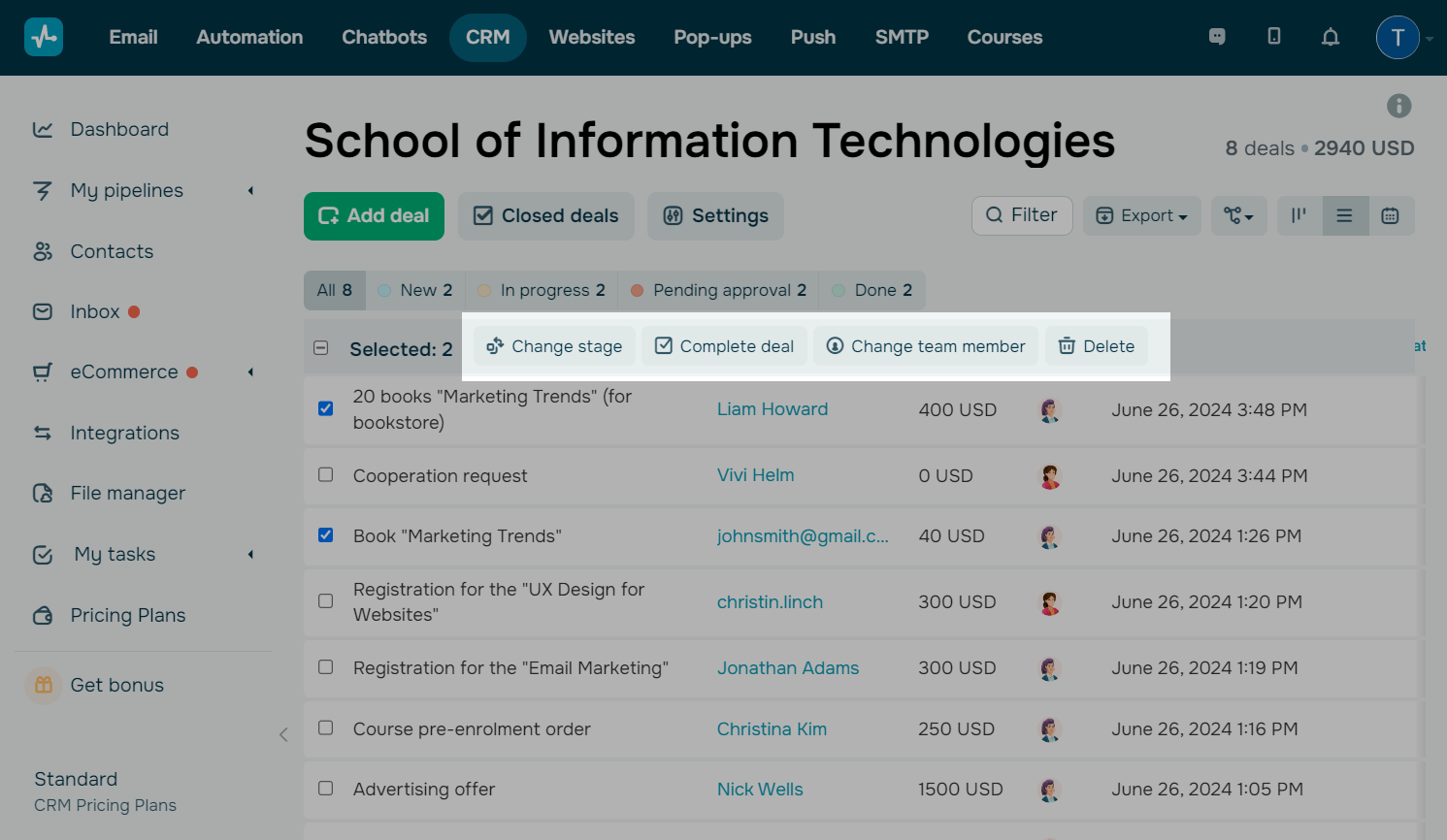
Task: Open the Automation menu in top navigation
Action: point(249,37)
